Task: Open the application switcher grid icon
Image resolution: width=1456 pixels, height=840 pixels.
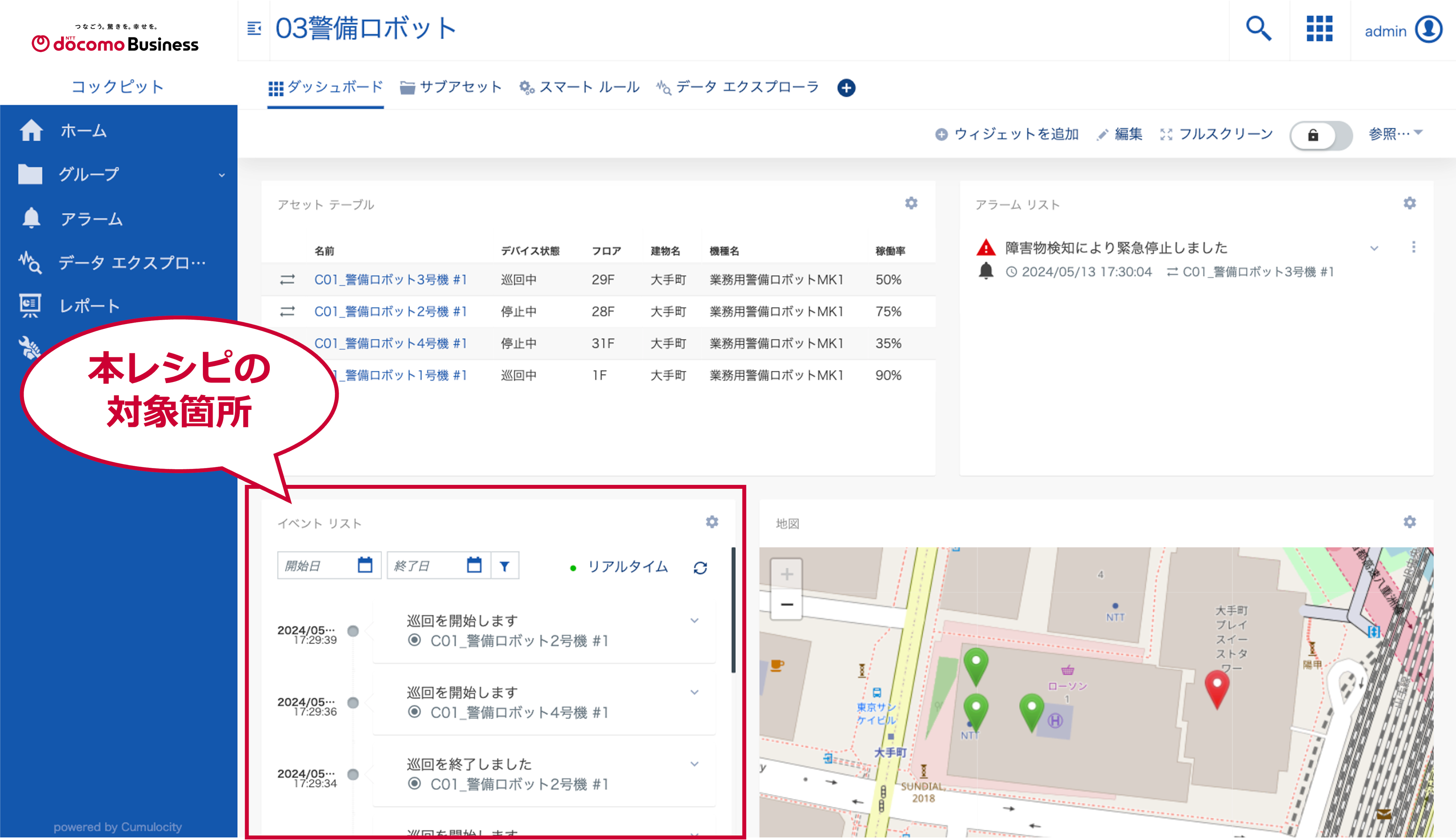Action: pos(1319,29)
